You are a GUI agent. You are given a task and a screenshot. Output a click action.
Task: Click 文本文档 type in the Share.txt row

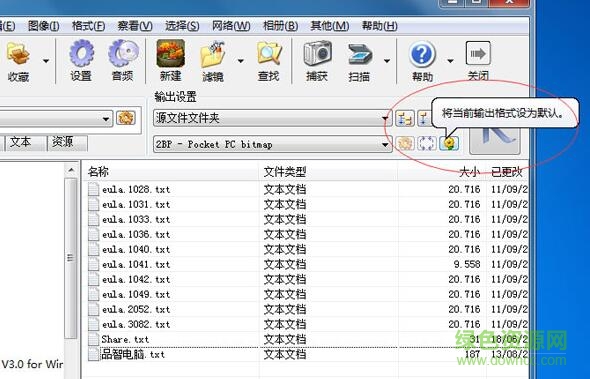coord(285,339)
